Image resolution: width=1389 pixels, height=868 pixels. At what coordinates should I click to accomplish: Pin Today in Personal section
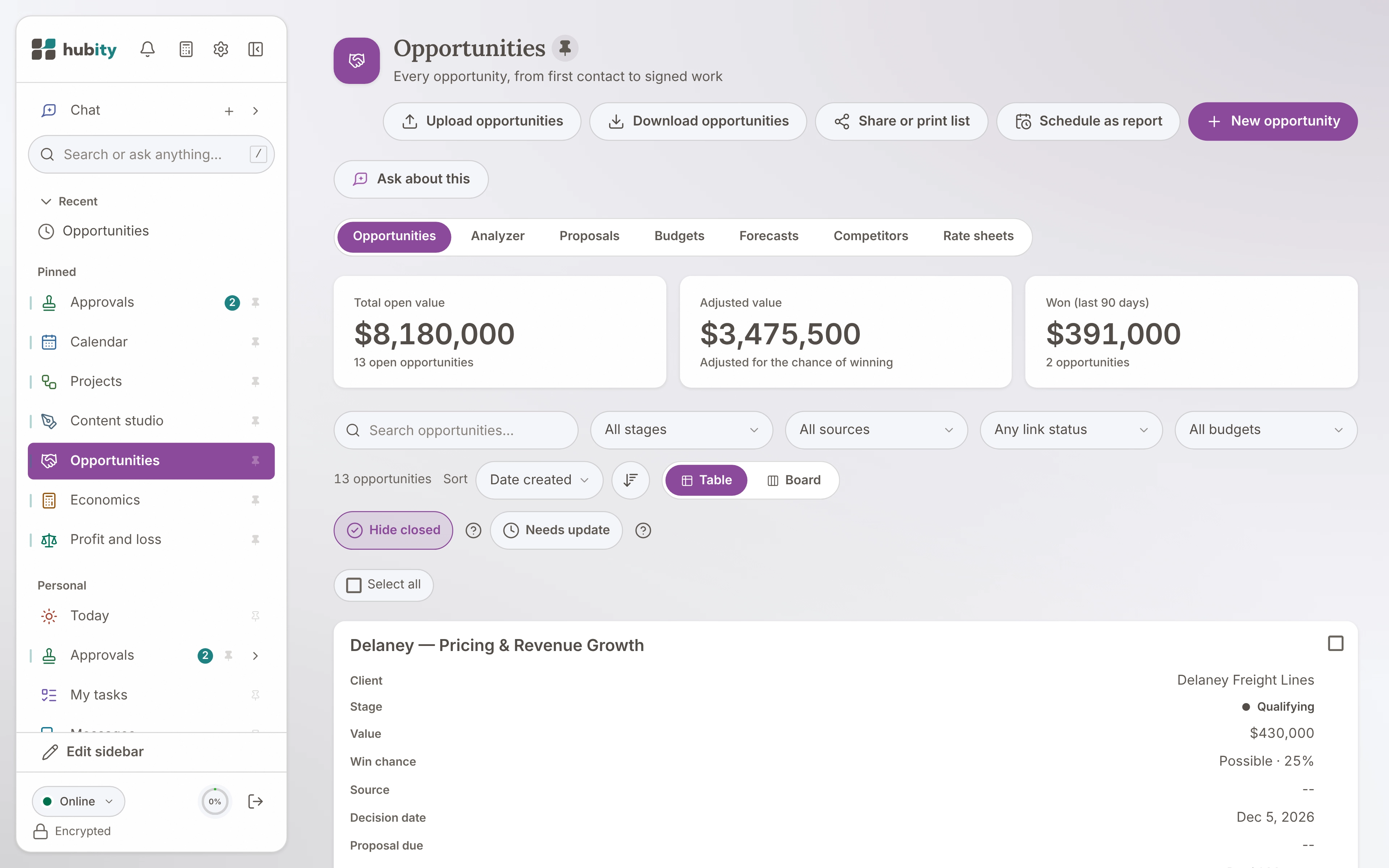(255, 616)
